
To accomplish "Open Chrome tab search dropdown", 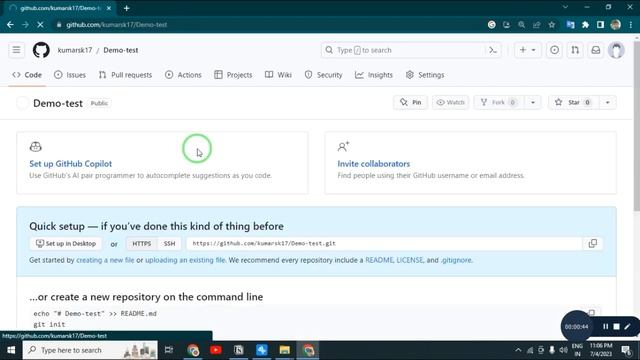I will click(565, 7).
